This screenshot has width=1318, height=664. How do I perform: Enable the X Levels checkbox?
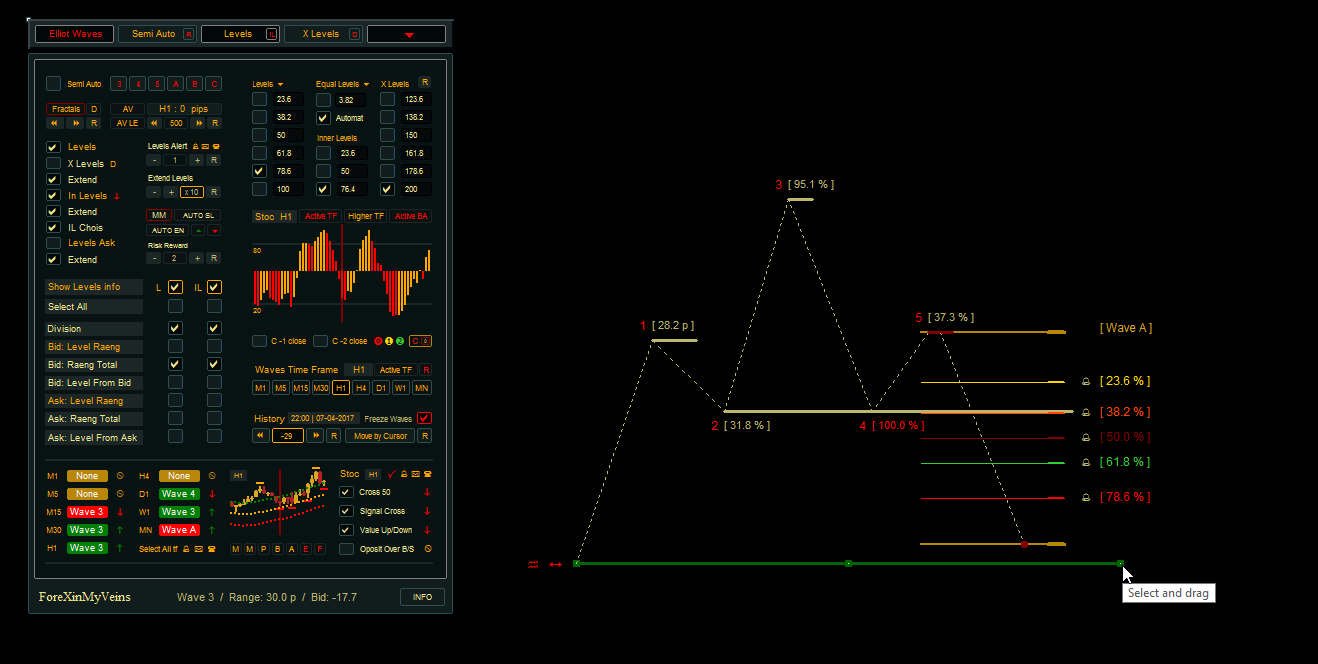[54, 163]
